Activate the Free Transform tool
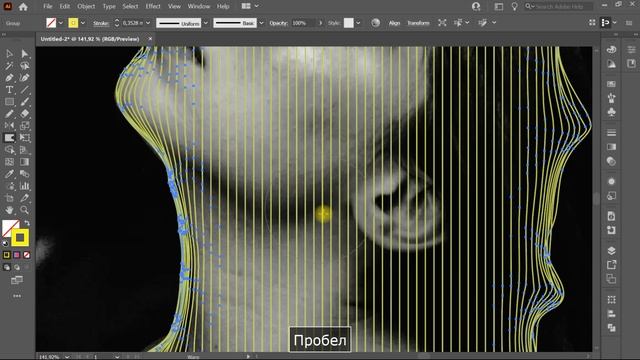Viewport: 640px width, 360px height. tap(24, 138)
